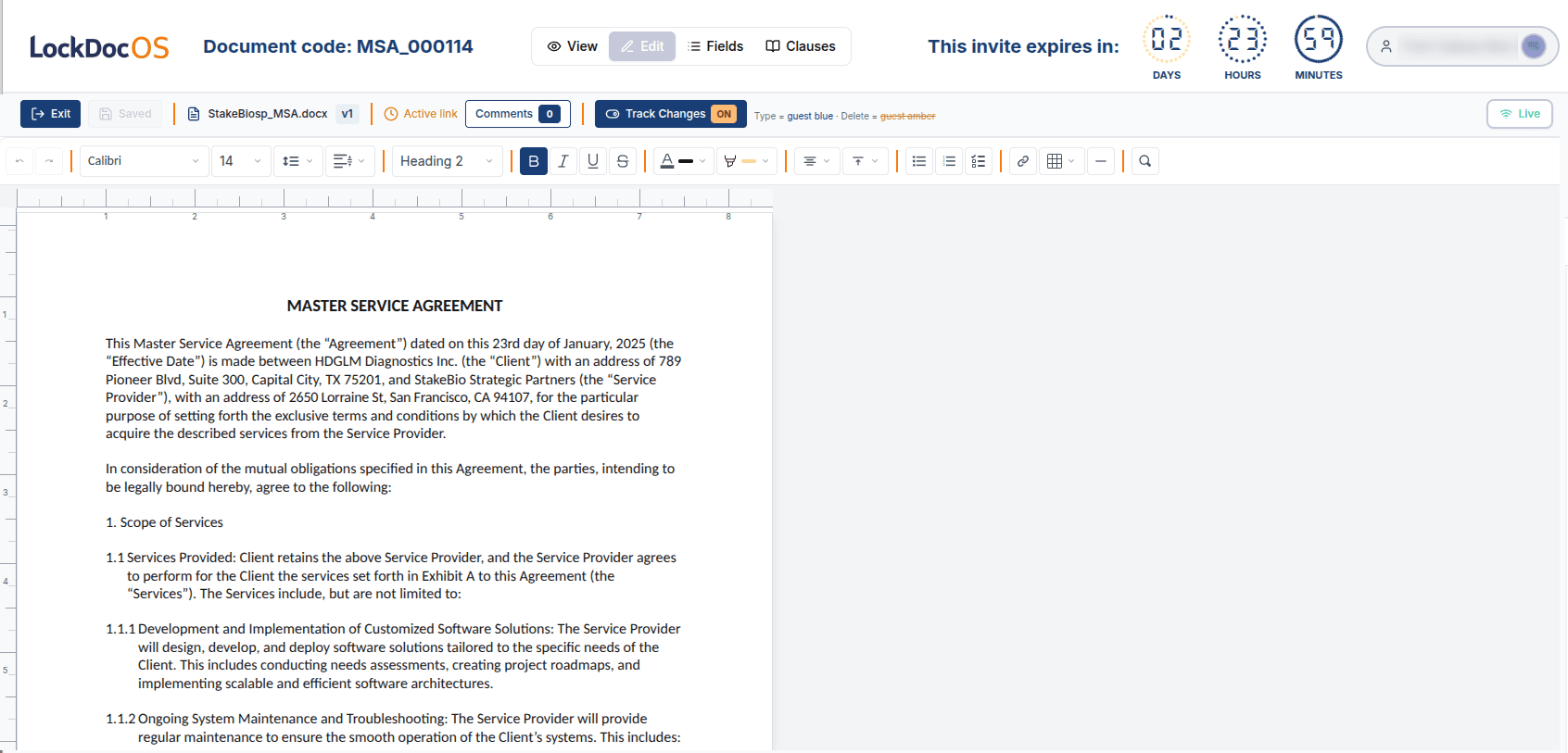Click the "1. Scope of Services" heading
The image size is (1568, 753).
(x=164, y=522)
